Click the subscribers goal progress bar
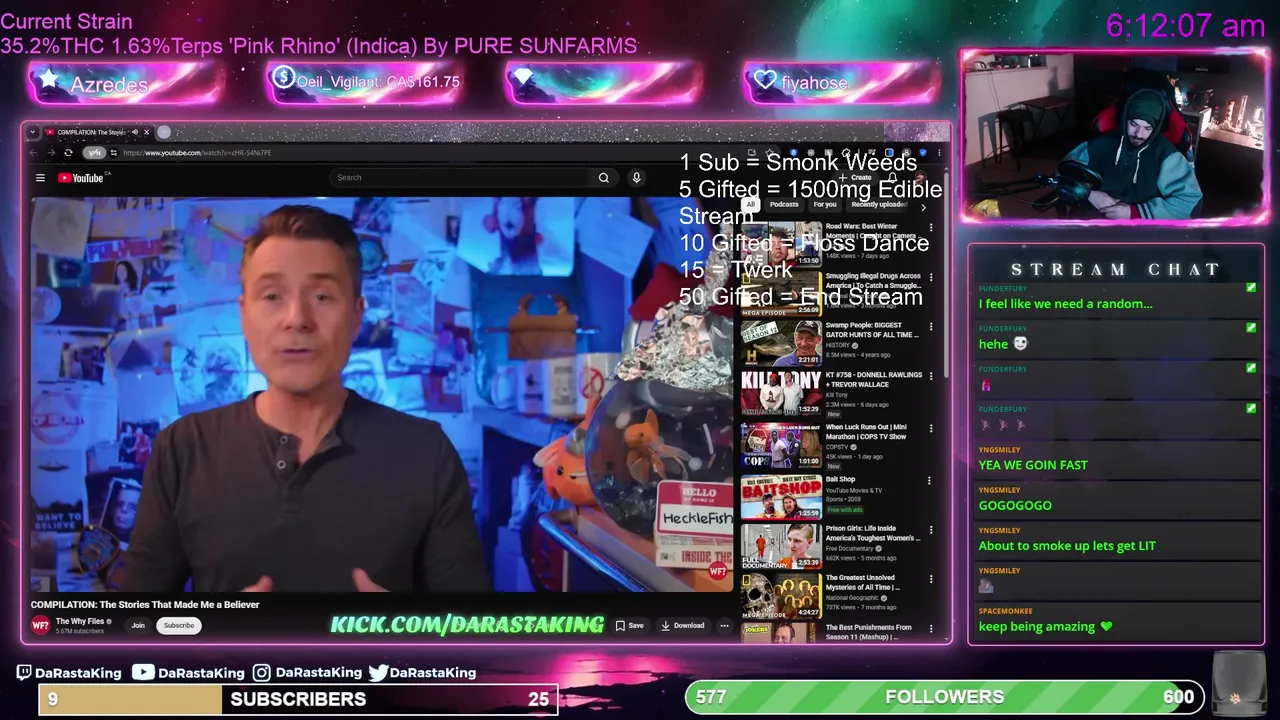Viewport: 1280px width, 720px height. pos(298,699)
